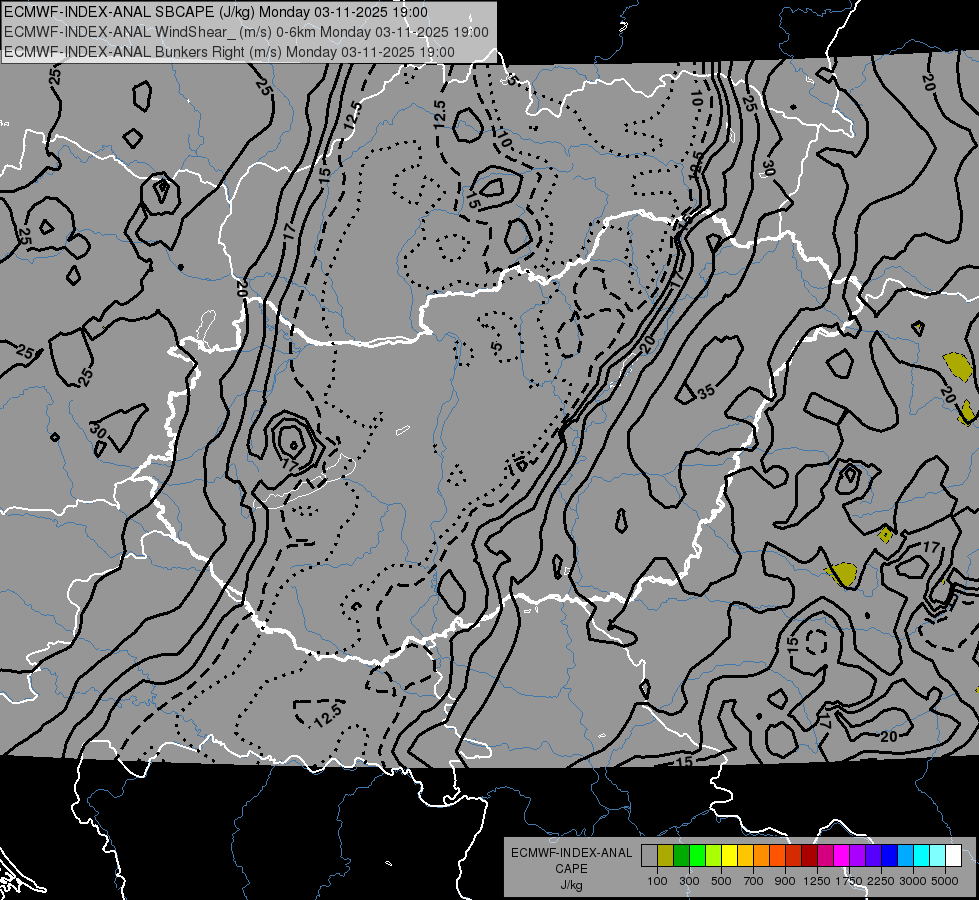Select the bright magenta legend swatch
This screenshot has width=979, height=900.
click(842, 856)
